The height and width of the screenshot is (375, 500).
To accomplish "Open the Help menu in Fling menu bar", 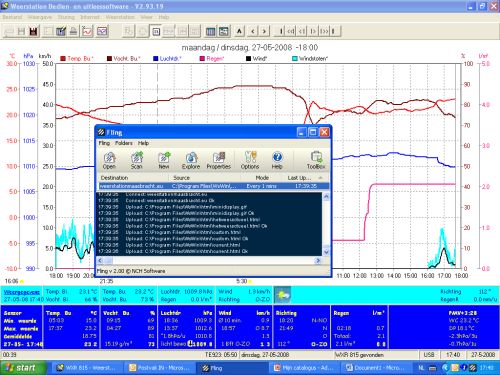I will click(143, 143).
